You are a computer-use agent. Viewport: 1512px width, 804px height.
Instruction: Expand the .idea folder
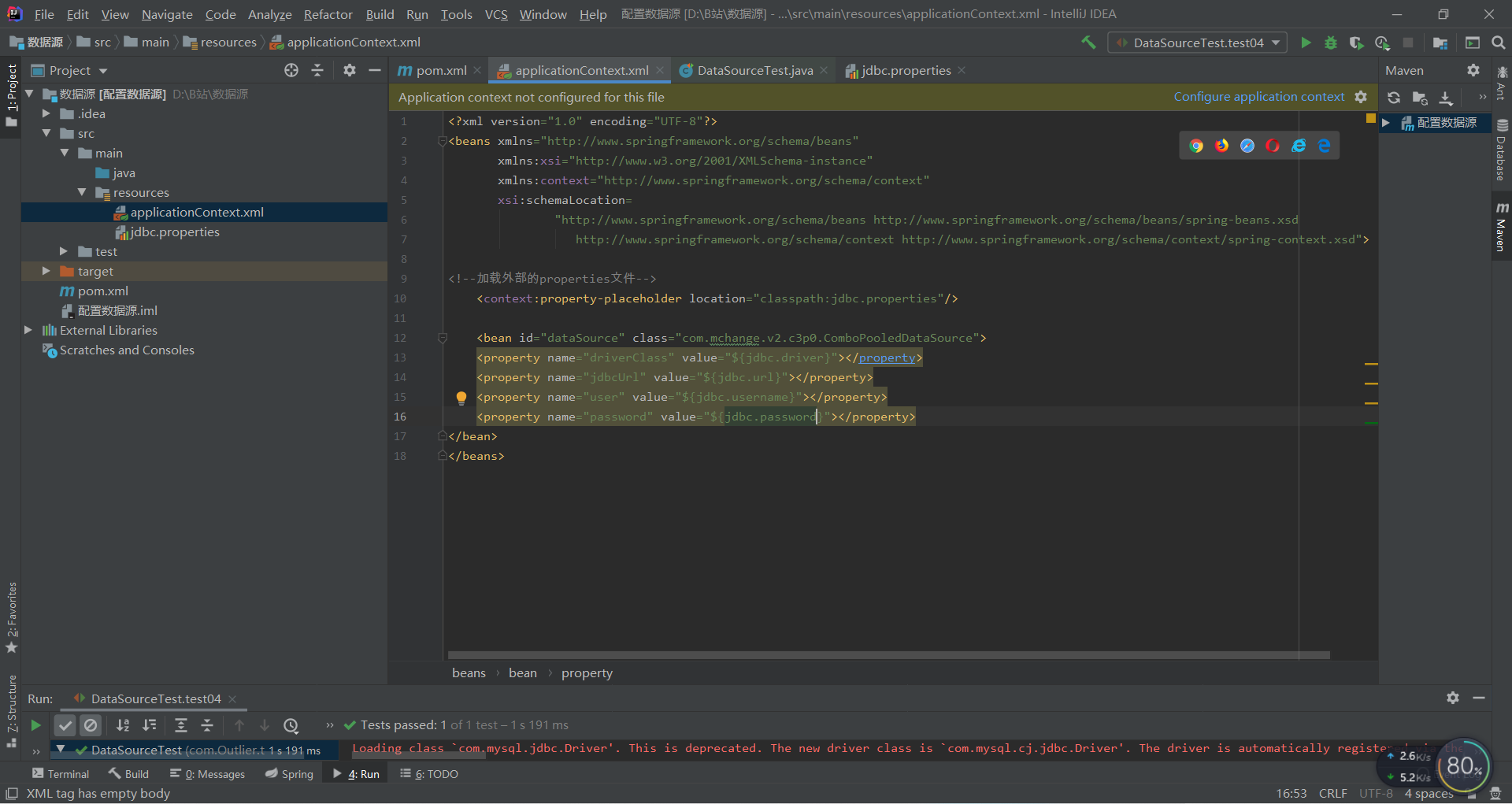[46, 113]
